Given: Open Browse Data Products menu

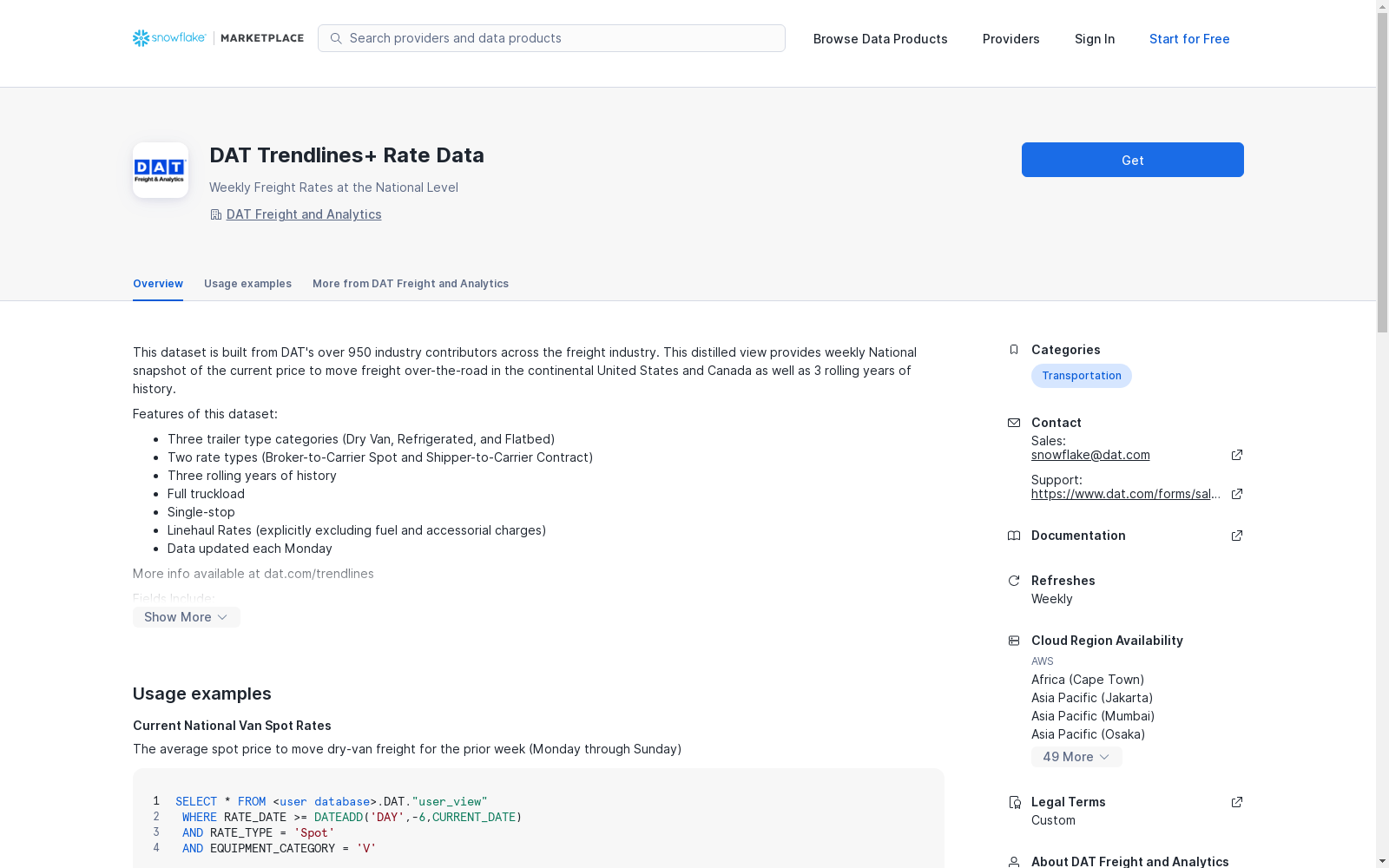Looking at the screenshot, I should point(880,39).
